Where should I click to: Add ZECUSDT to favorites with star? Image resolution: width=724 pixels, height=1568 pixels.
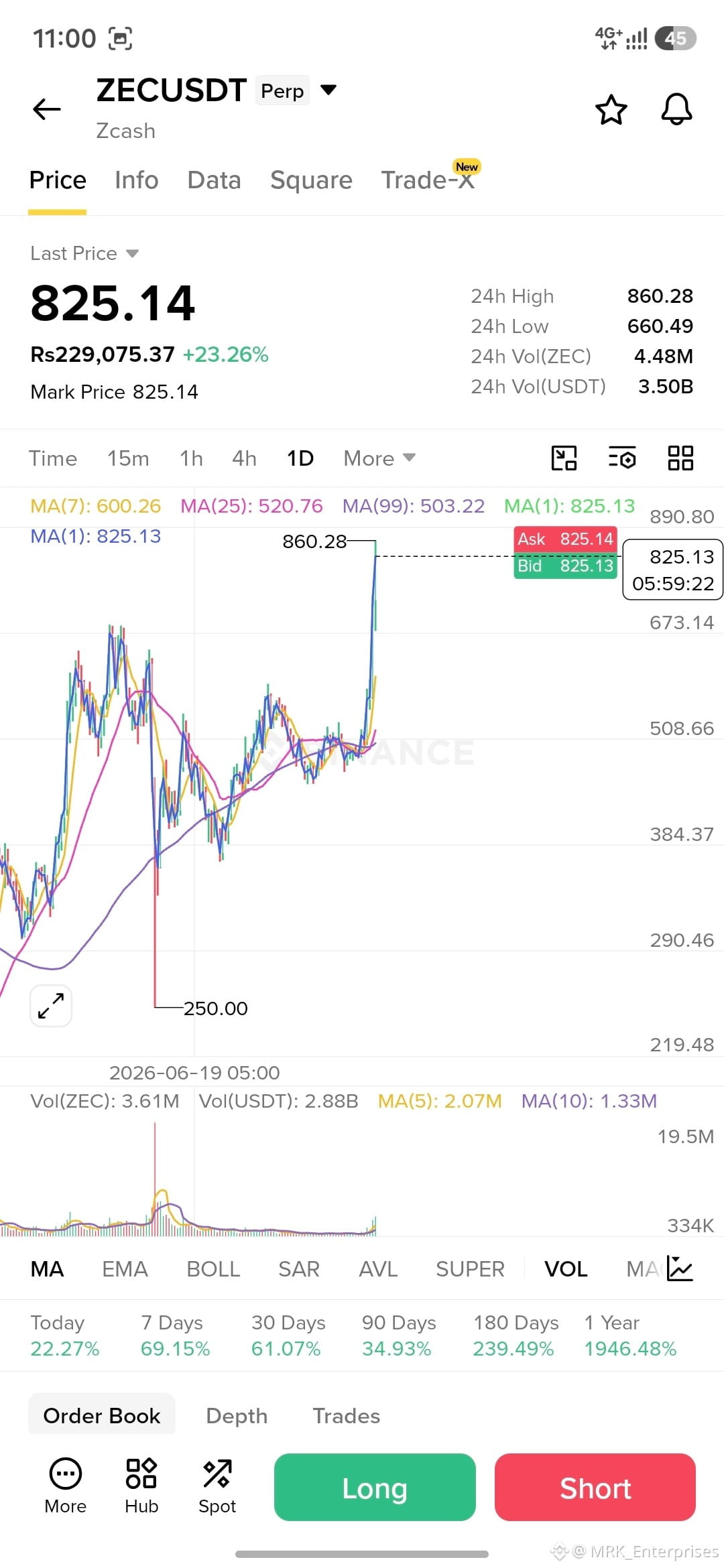tap(611, 109)
